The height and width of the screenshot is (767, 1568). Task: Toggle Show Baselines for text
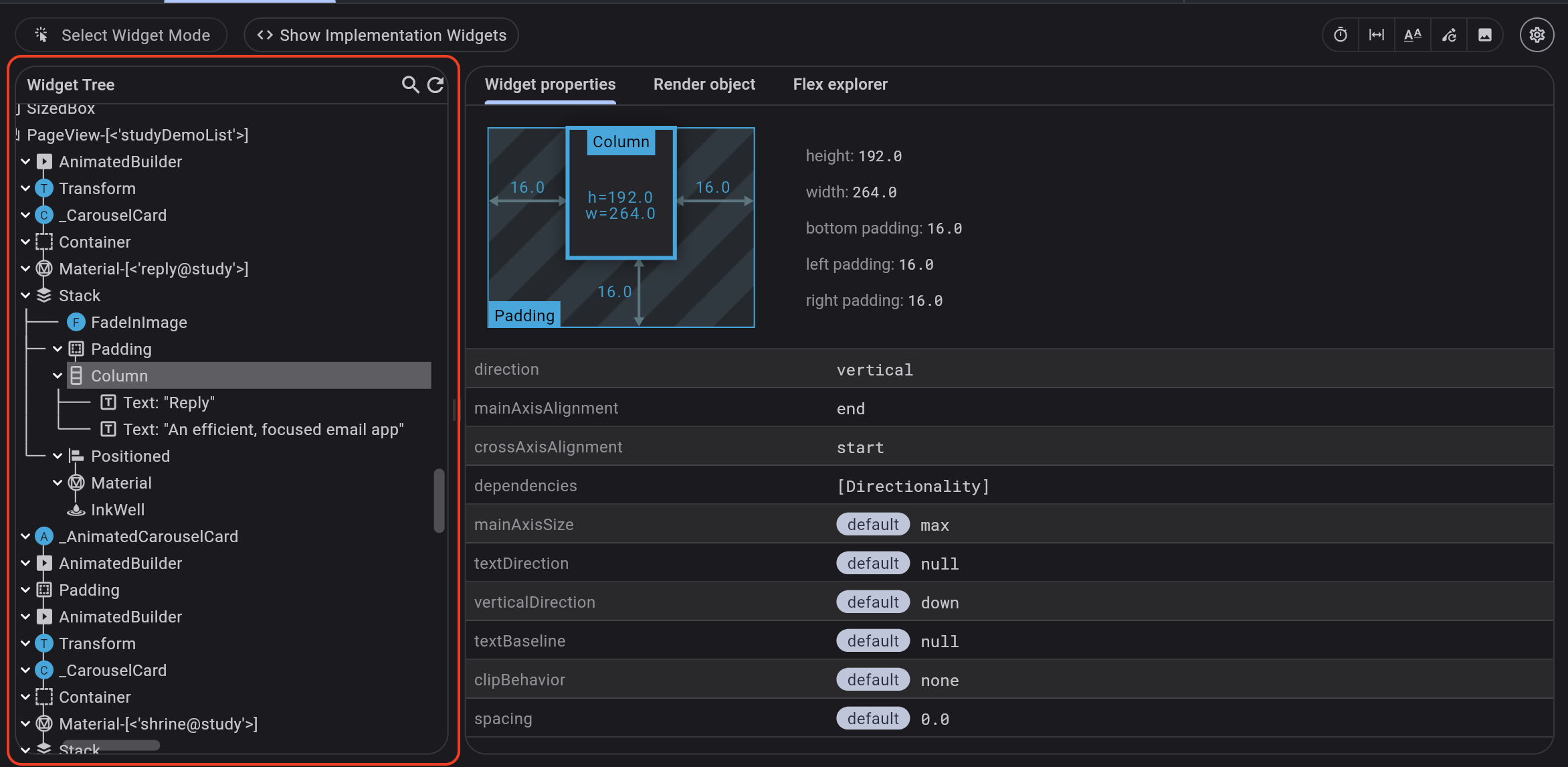pyautogui.click(x=1412, y=34)
